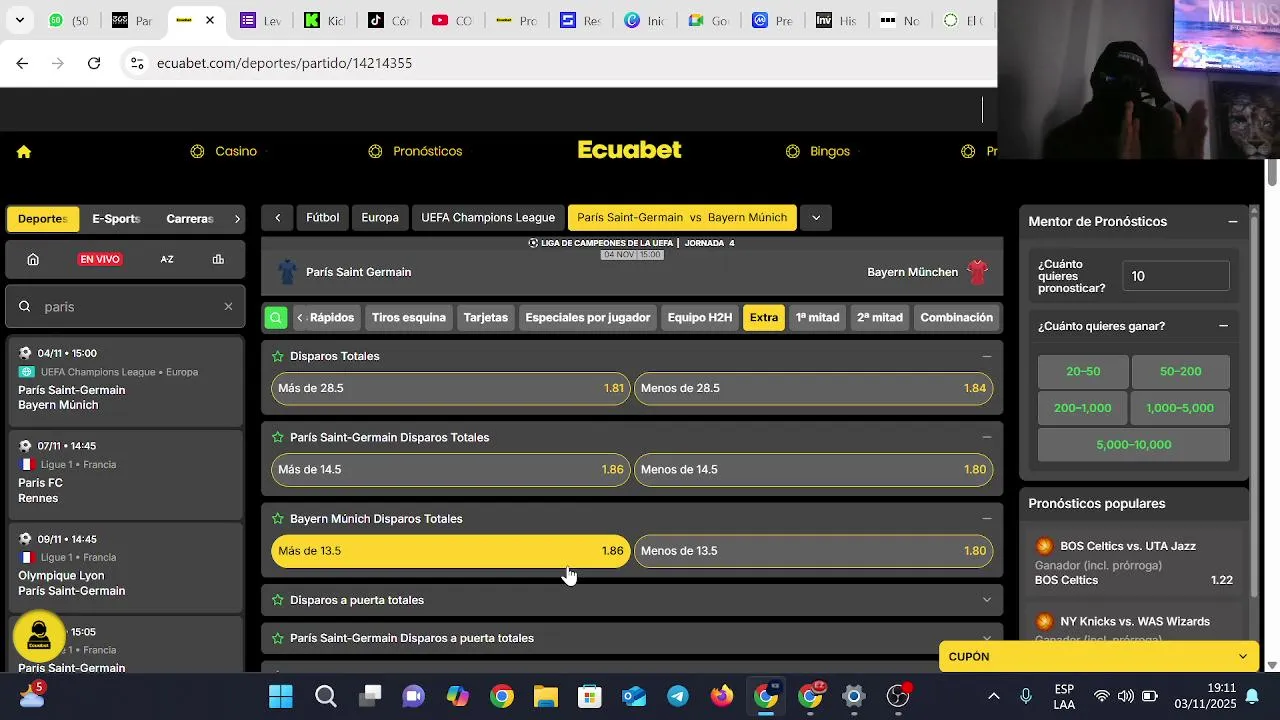Screen dimensions: 1280x720
Task: Collapse the Mentor de Pronósticos panel
Action: (1233, 222)
